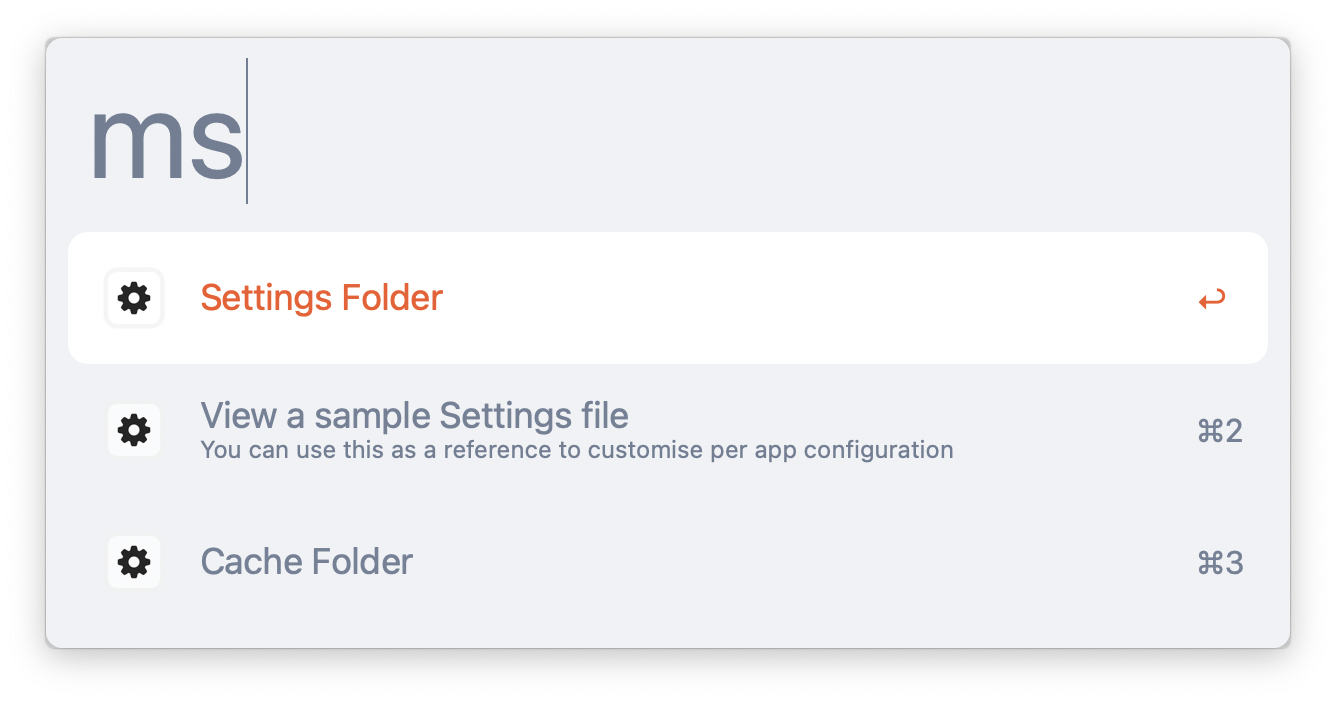
Task: Click the ⌘2 shortcut indicator
Action: tap(1220, 431)
